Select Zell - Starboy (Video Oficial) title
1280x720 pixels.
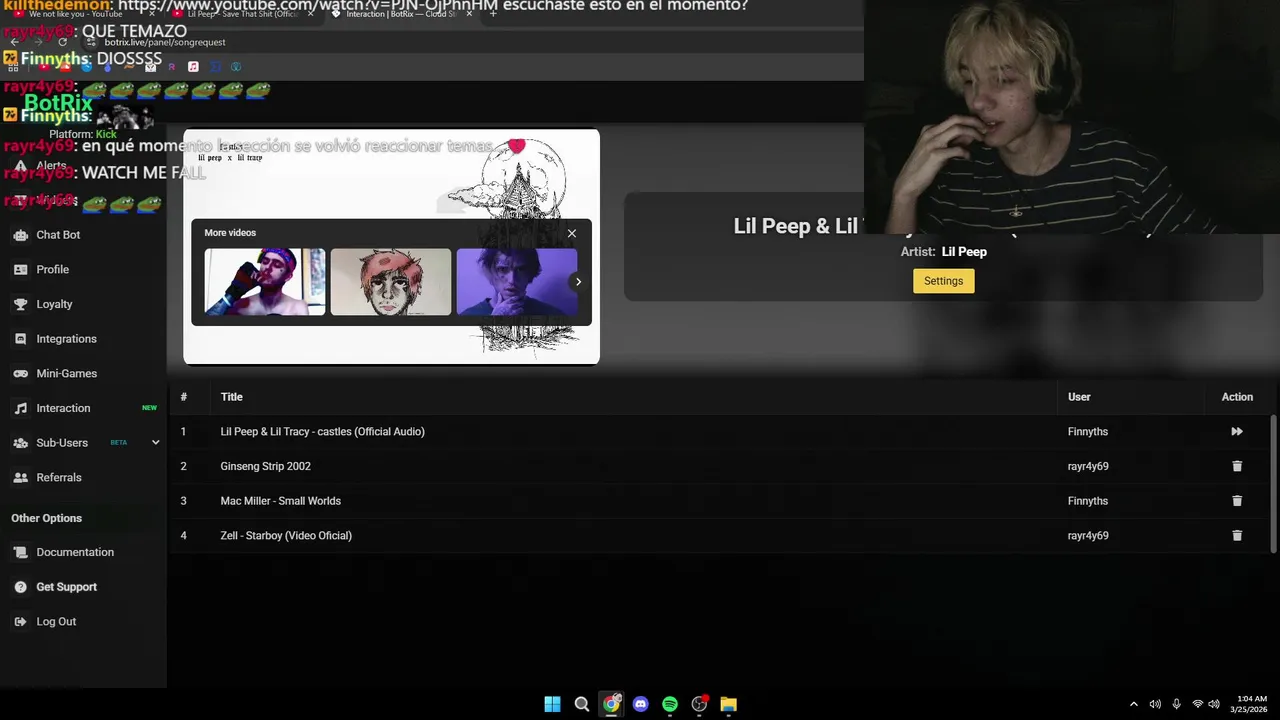[286, 536]
